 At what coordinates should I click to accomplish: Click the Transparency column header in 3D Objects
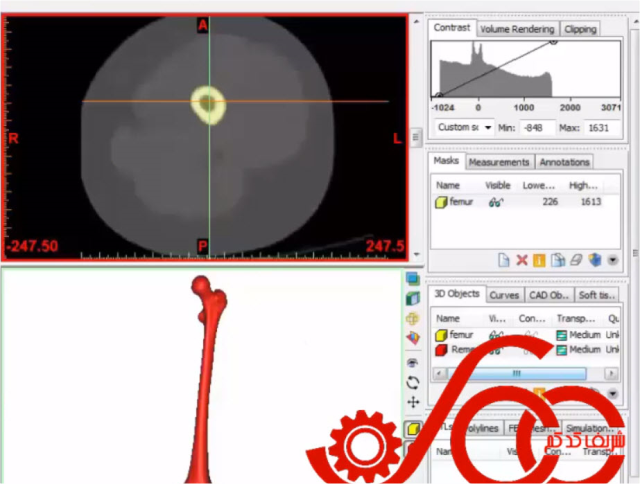coord(576,319)
